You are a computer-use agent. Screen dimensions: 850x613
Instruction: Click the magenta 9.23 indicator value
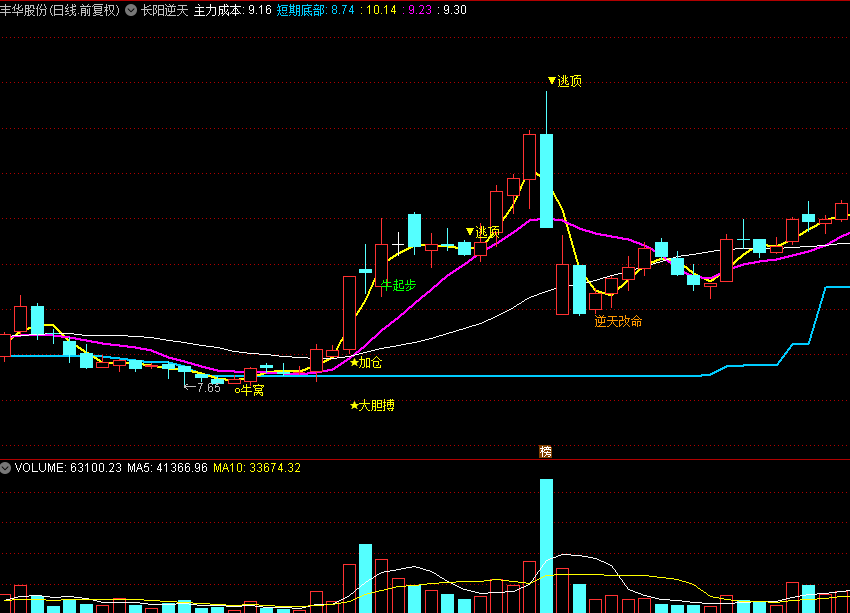pyautogui.click(x=420, y=10)
